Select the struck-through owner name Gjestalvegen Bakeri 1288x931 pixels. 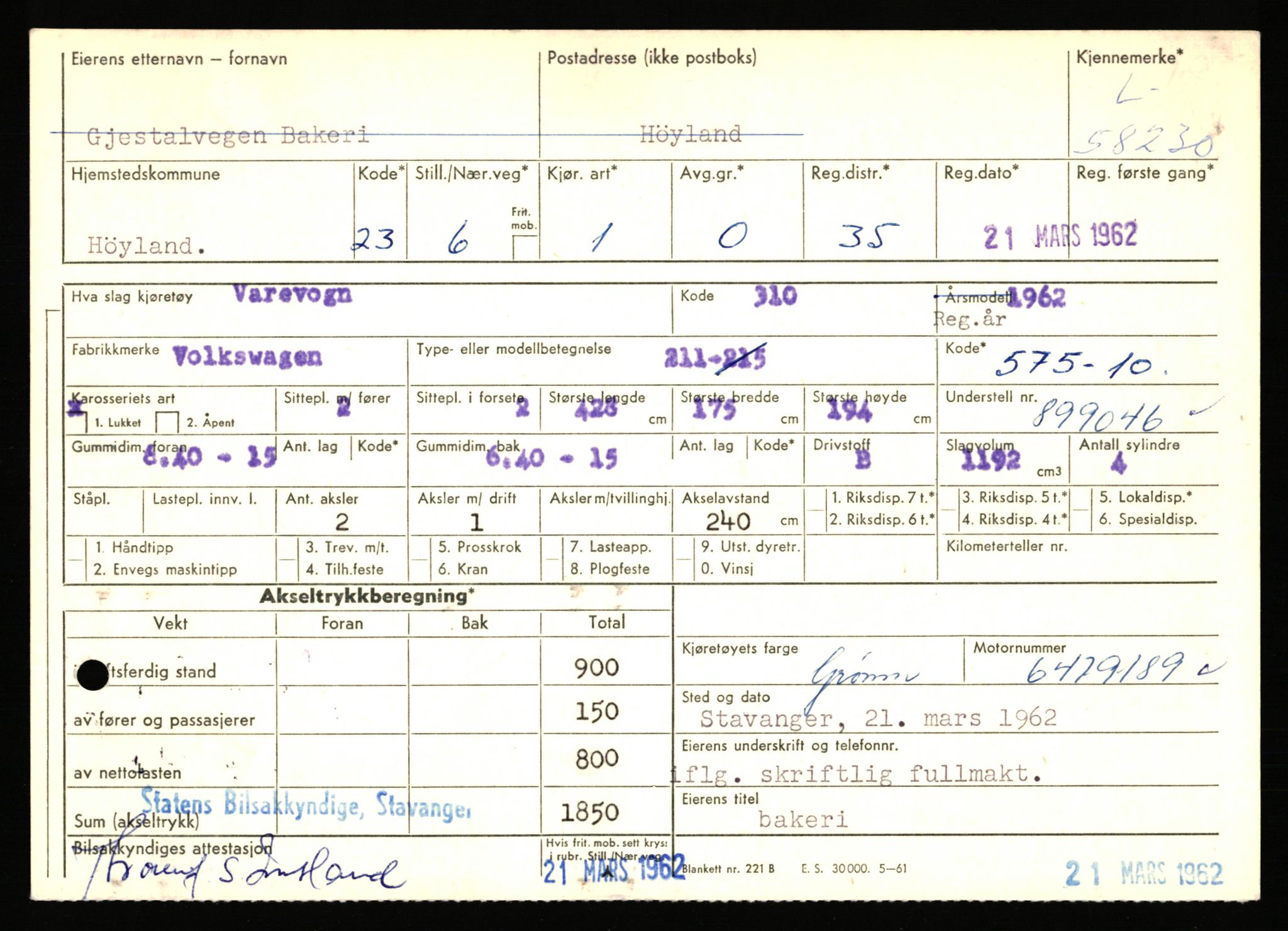(227, 136)
